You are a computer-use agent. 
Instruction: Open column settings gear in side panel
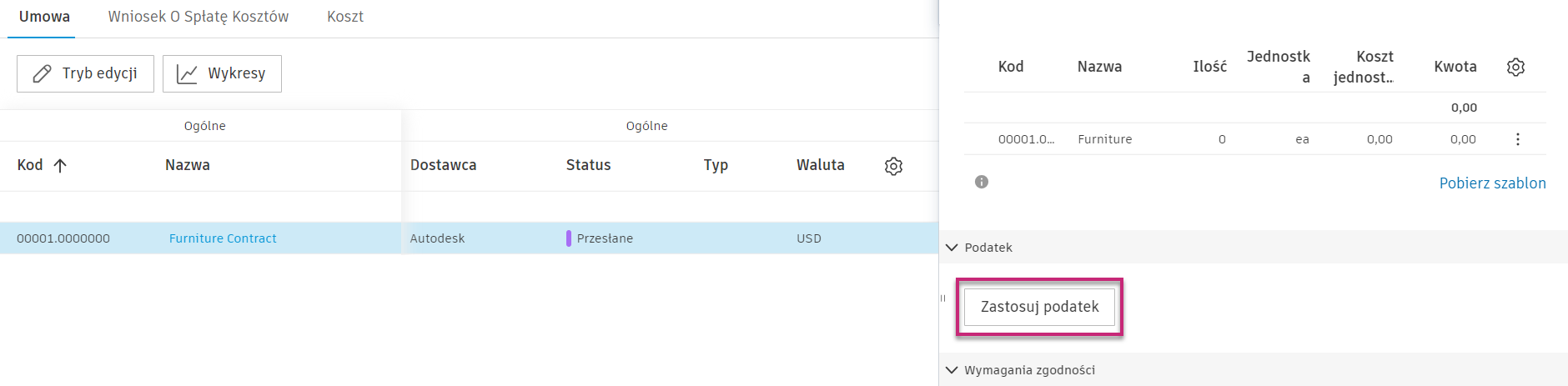click(1515, 67)
